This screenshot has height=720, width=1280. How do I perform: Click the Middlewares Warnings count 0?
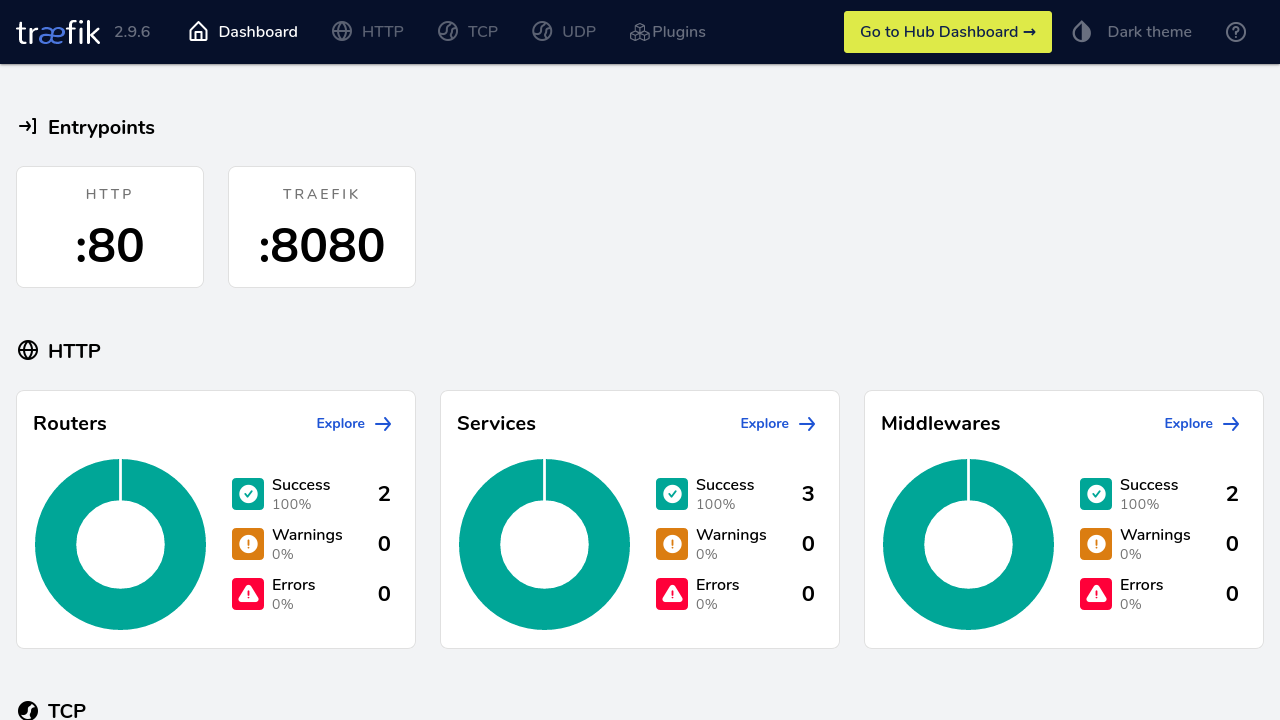pos(1232,544)
